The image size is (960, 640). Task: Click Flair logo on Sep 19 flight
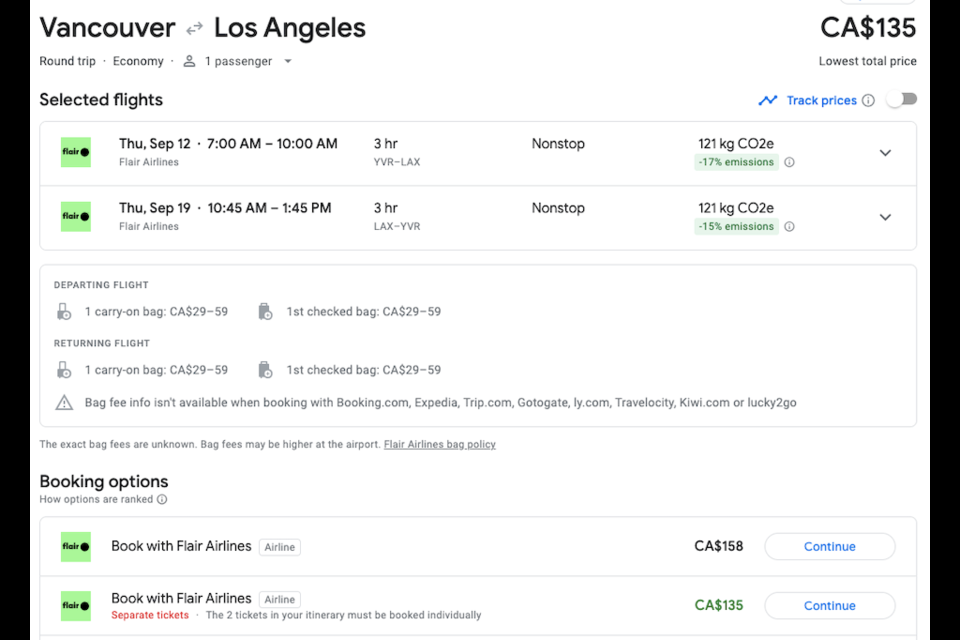[x=76, y=217]
